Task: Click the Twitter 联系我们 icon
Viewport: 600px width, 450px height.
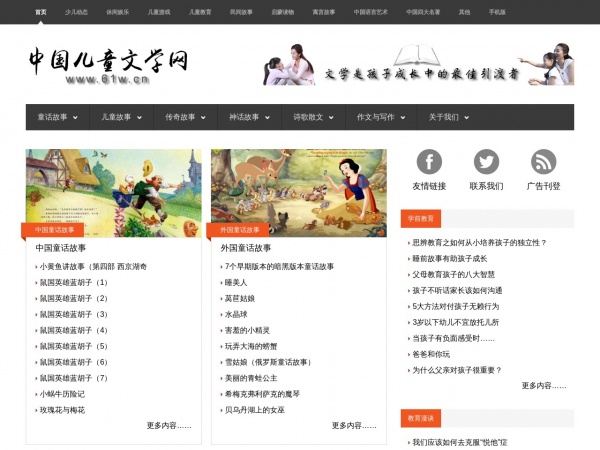Action: point(486,162)
